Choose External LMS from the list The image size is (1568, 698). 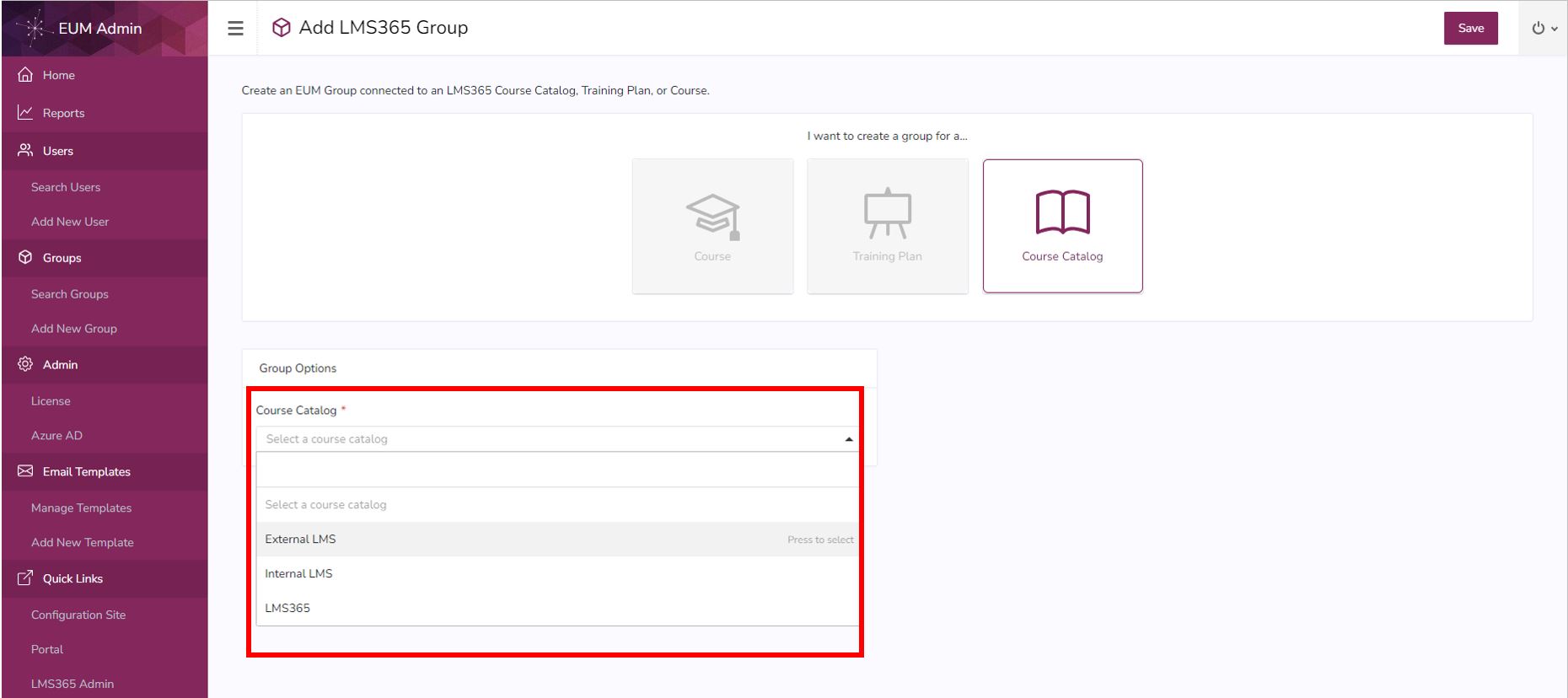click(557, 540)
